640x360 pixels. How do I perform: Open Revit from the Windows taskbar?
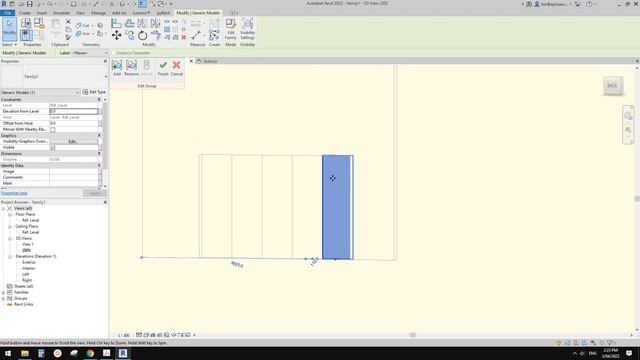click(123, 353)
